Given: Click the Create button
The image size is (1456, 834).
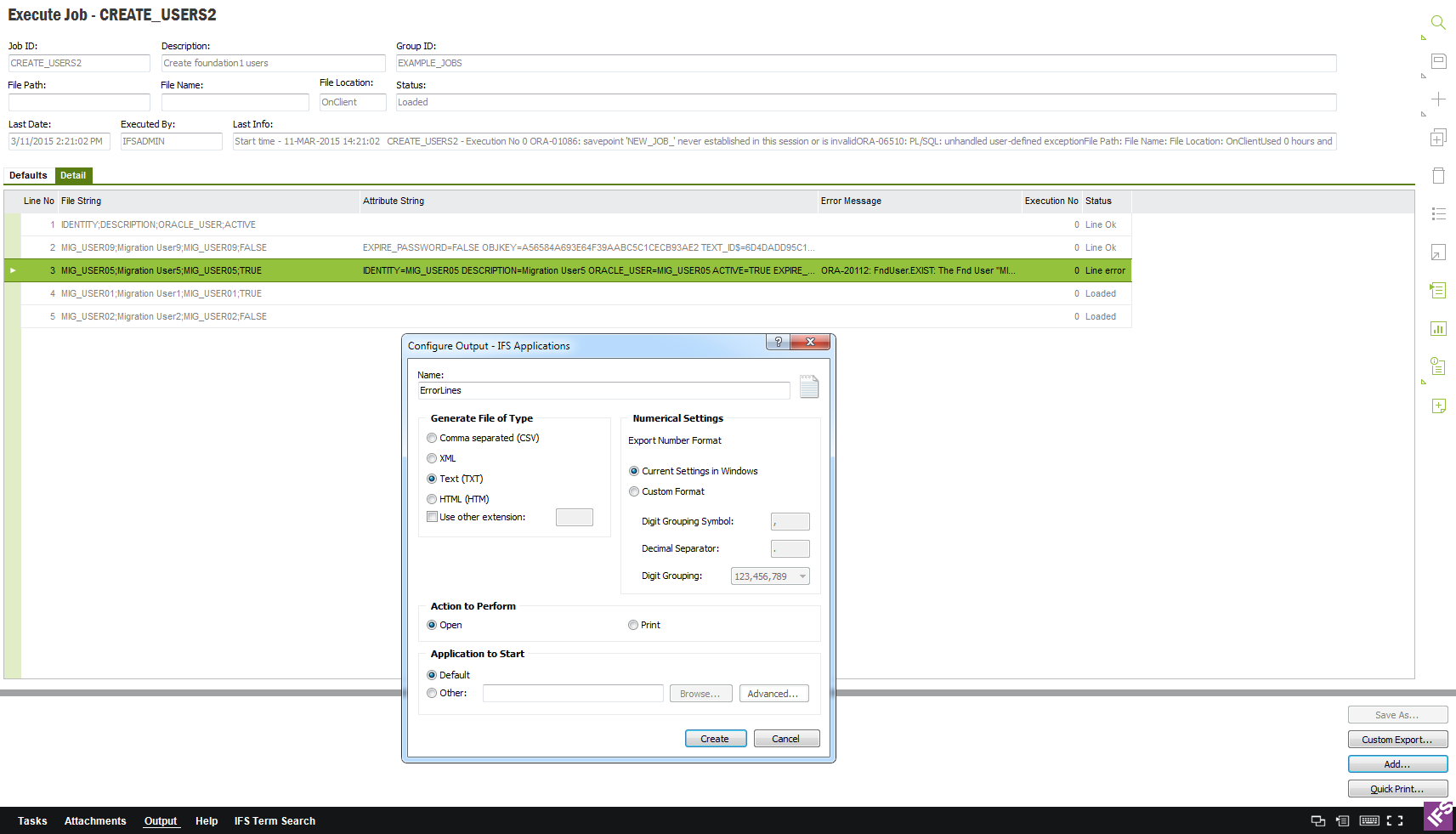Looking at the screenshot, I should [x=716, y=739].
